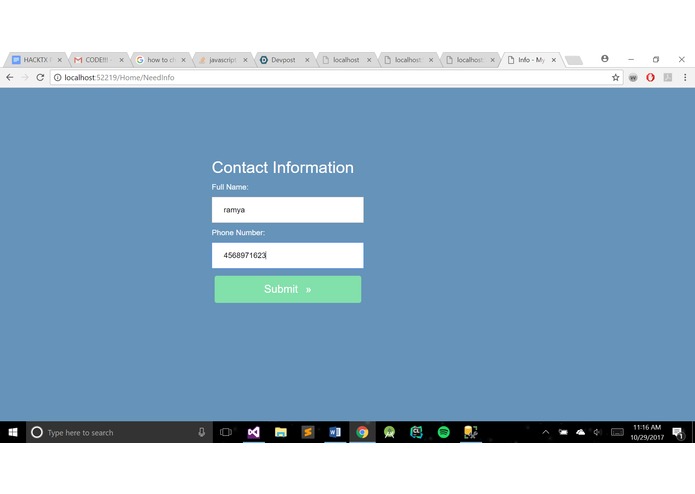Click the Chrome profile icon
Viewport: 695px width, 494px height.
pyautogui.click(x=605, y=58)
